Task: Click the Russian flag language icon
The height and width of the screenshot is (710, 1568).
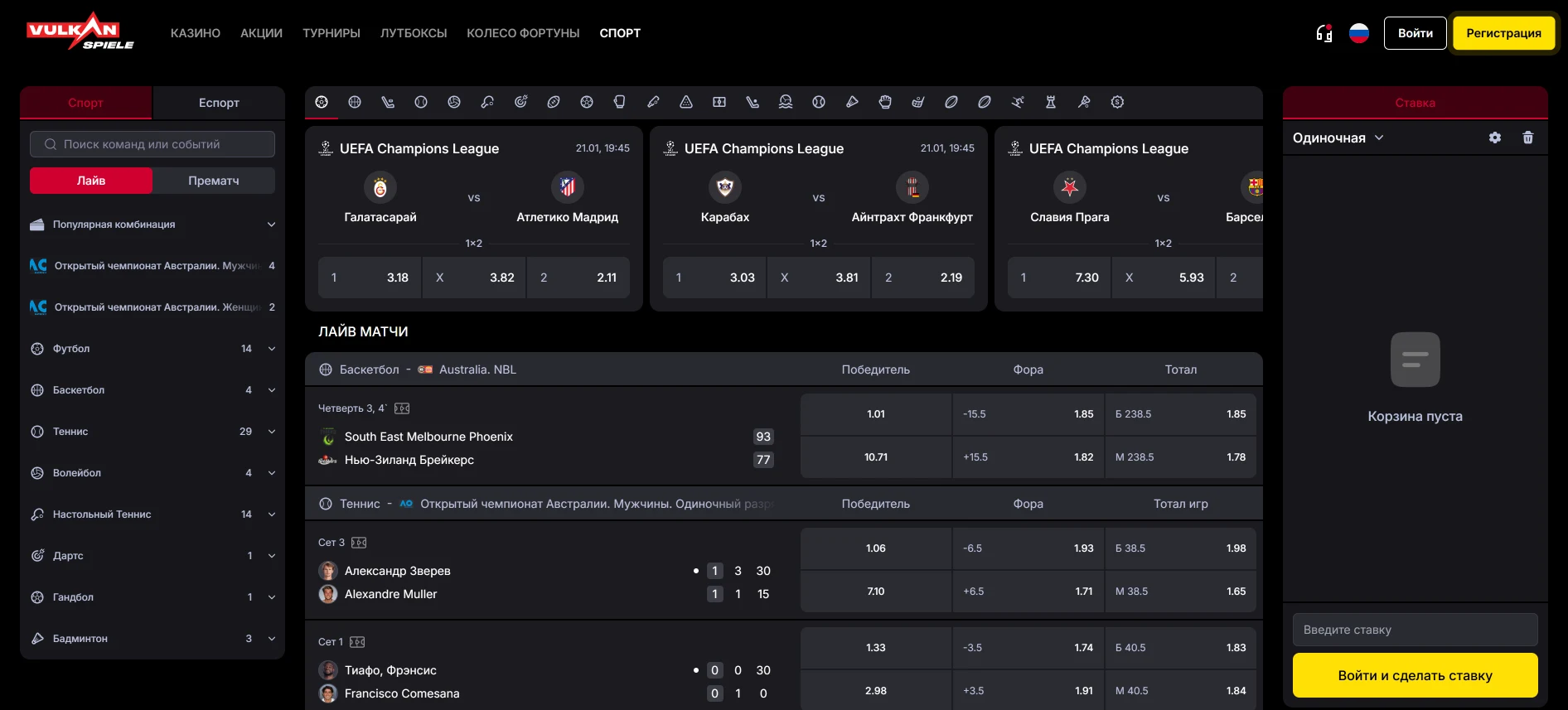Action: (1359, 33)
